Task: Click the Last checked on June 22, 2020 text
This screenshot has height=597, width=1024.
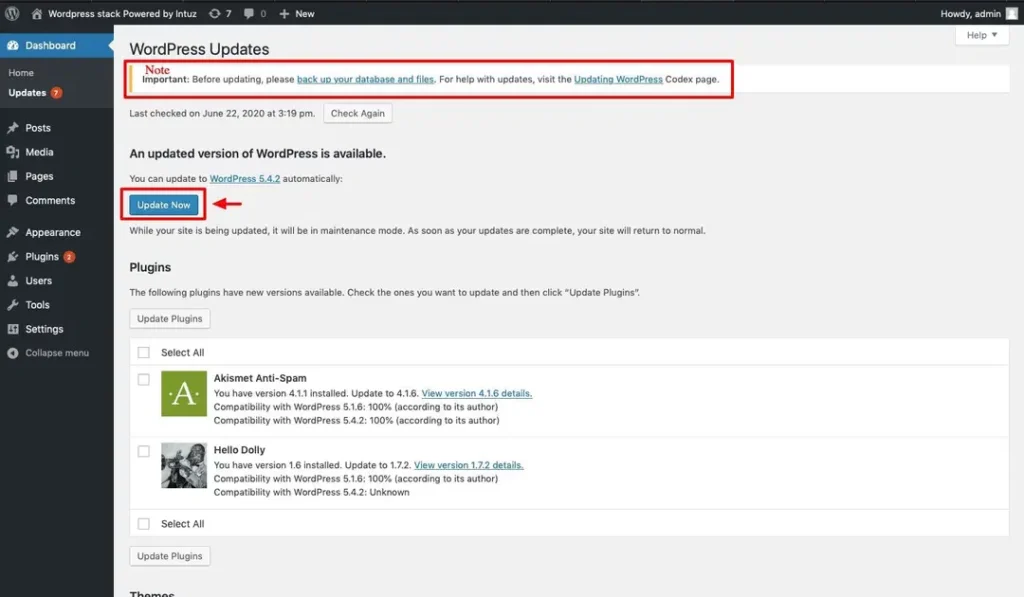Action: coord(222,113)
